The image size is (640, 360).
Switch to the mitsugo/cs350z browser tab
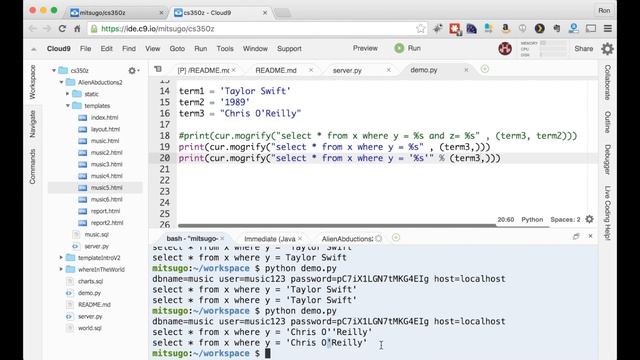coord(116,13)
